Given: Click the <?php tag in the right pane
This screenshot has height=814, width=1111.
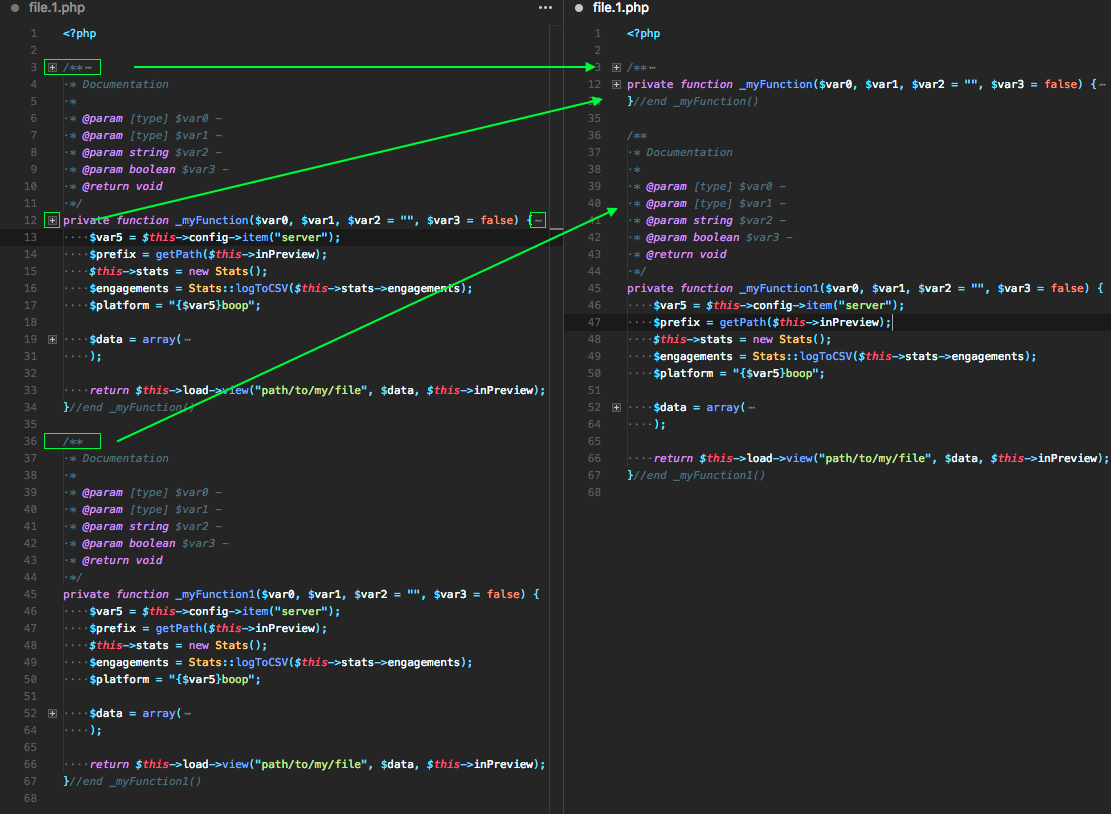Looking at the screenshot, I should [643, 33].
